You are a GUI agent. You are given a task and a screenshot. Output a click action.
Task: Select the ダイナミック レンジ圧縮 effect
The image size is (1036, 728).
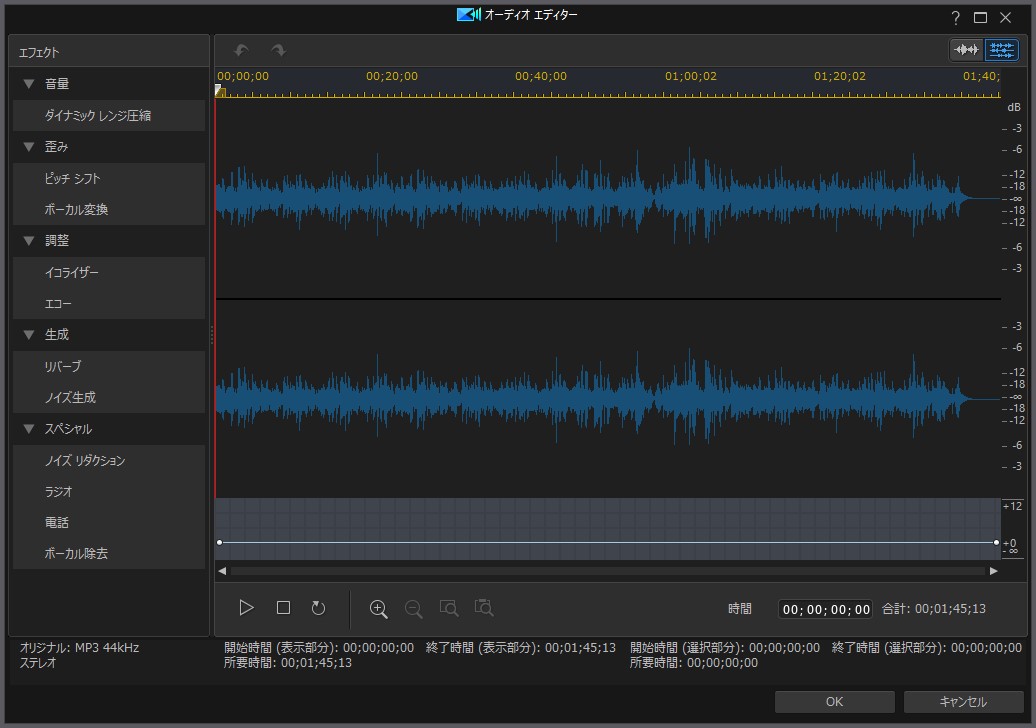(x=109, y=116)
